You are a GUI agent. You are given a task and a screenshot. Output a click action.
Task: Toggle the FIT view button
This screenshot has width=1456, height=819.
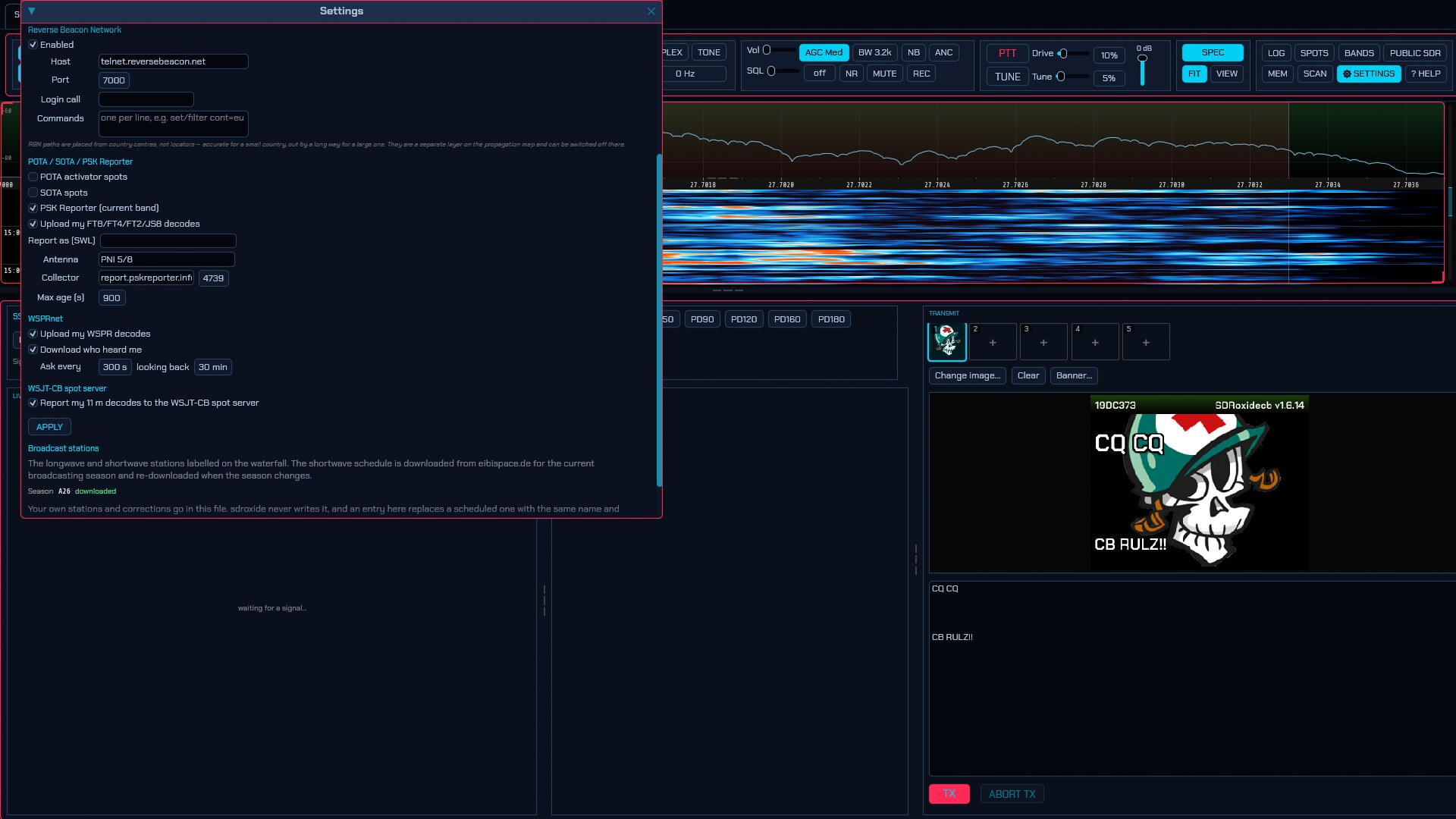click(1194, 74)
